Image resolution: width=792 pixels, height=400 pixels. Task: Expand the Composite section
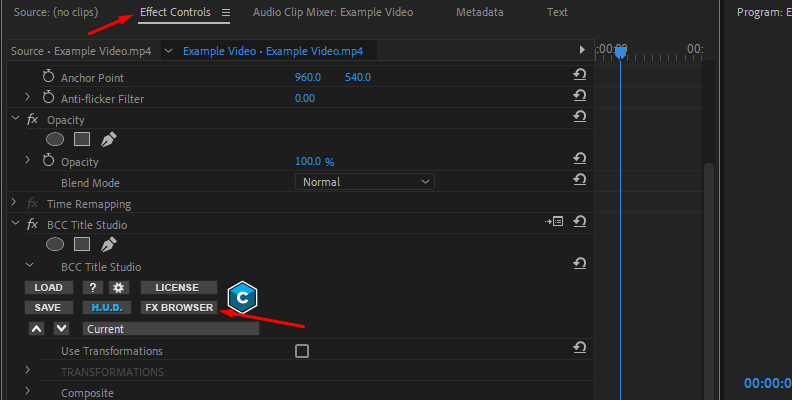(x=28, y=392)
